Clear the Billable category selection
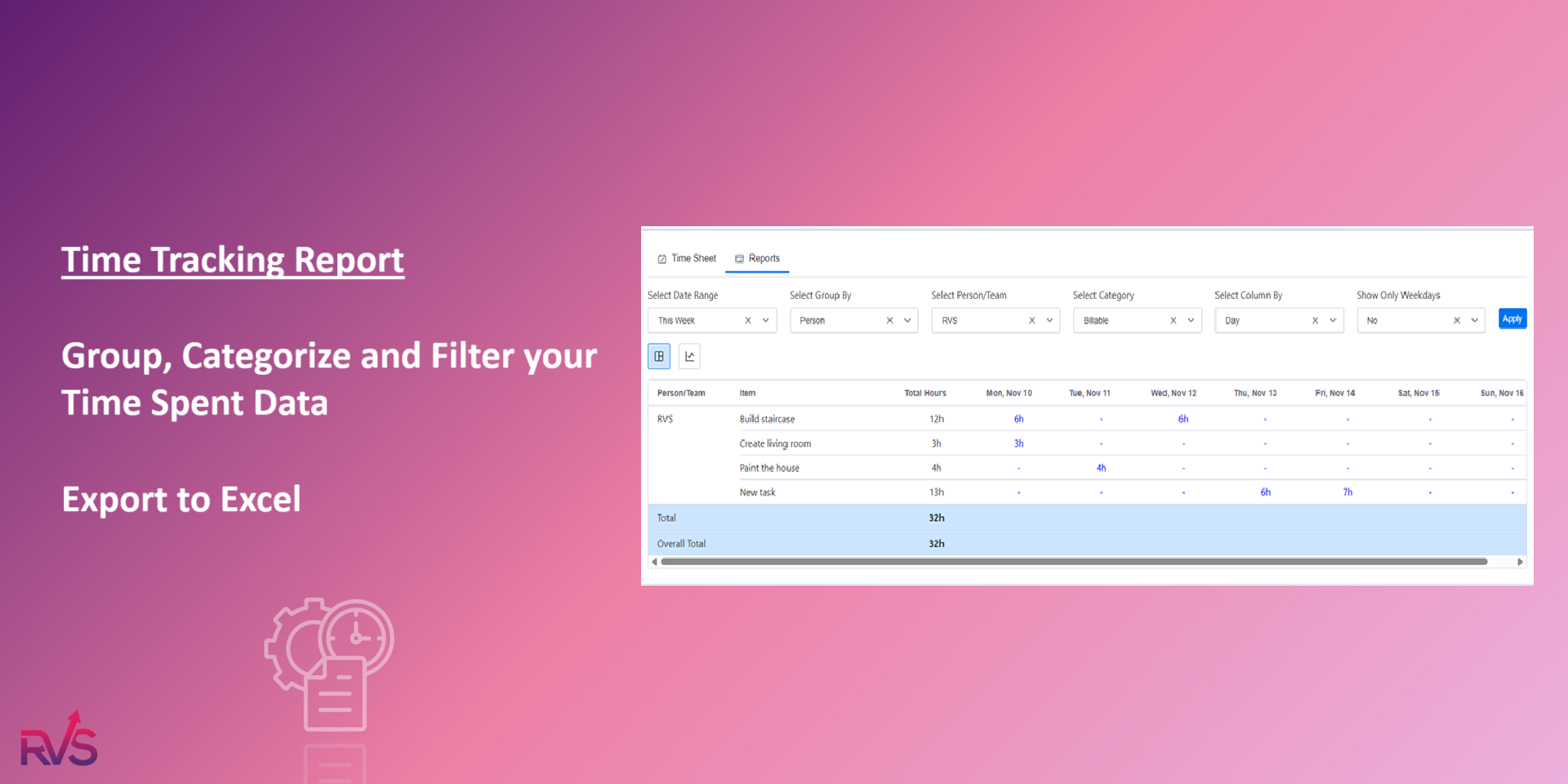The height and width of the screenshot is (784, 1568). [1173, 320]
